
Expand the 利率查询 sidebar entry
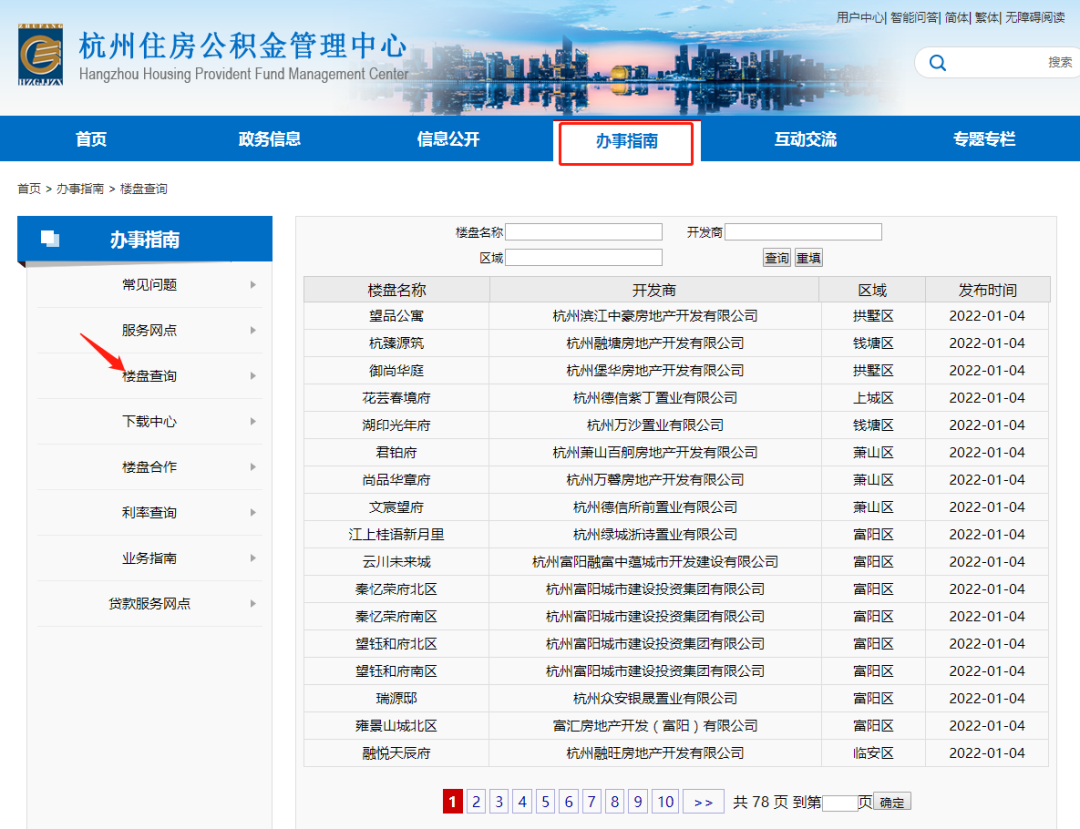pos(150,513)
